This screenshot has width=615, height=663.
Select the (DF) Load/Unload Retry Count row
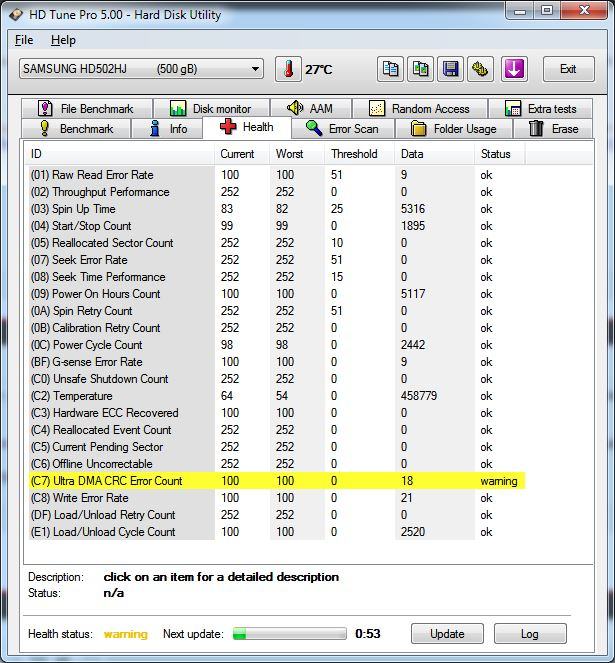coord(277,515)
